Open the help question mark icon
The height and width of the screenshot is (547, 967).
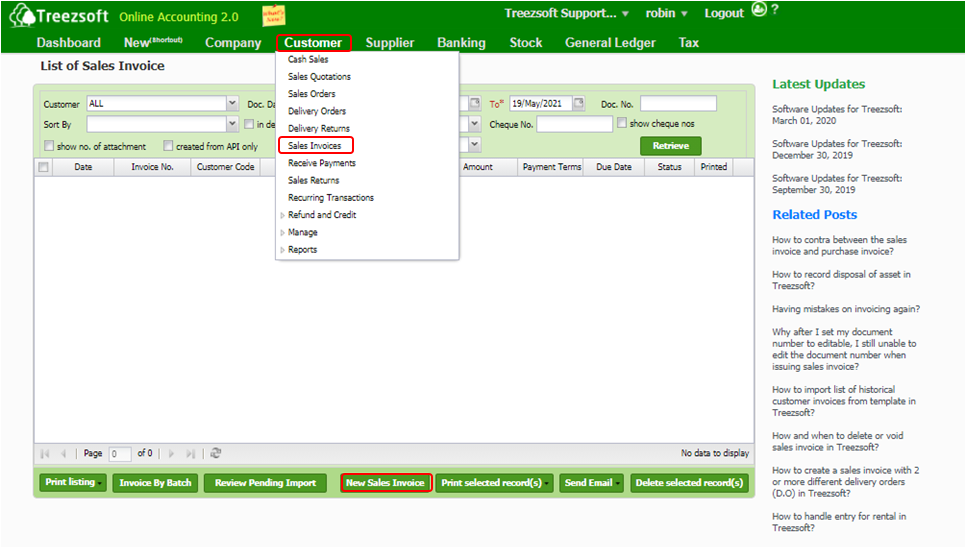pyautogui.click(x=775, y=9)
